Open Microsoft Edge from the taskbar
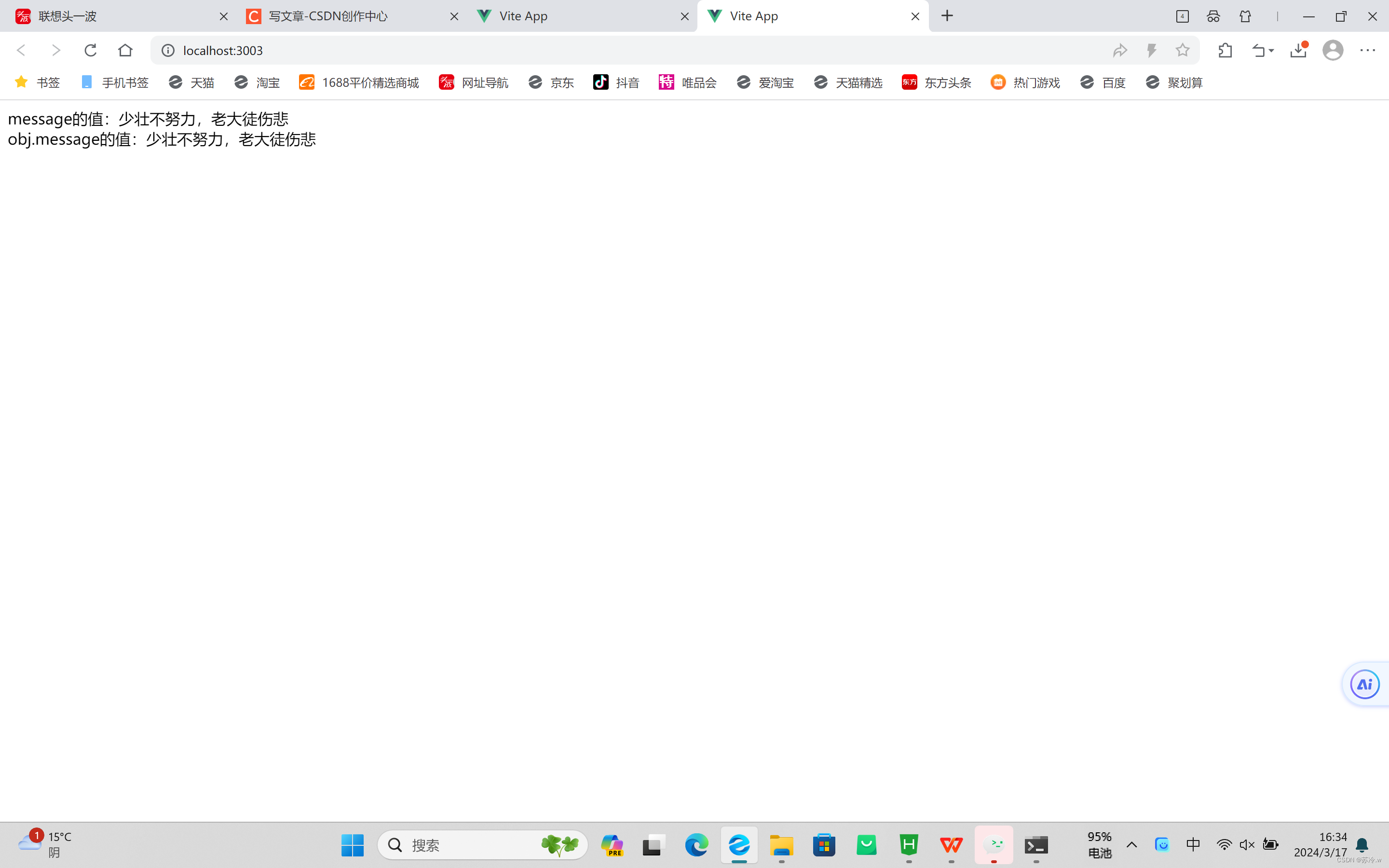The image size is (1389, 868). (x=696, y=845)
